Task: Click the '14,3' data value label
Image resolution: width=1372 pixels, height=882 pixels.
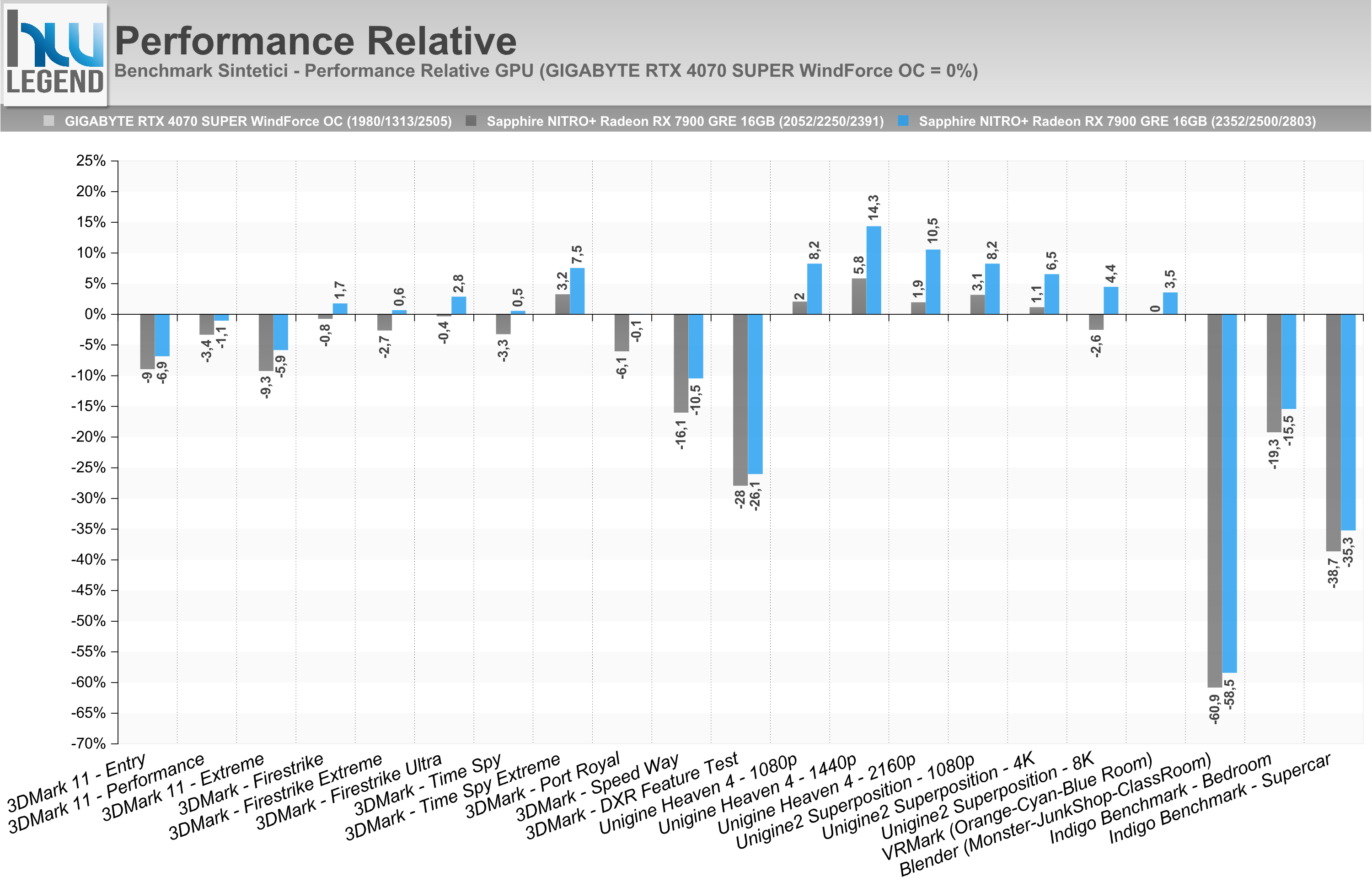Action: pos(874,208)
